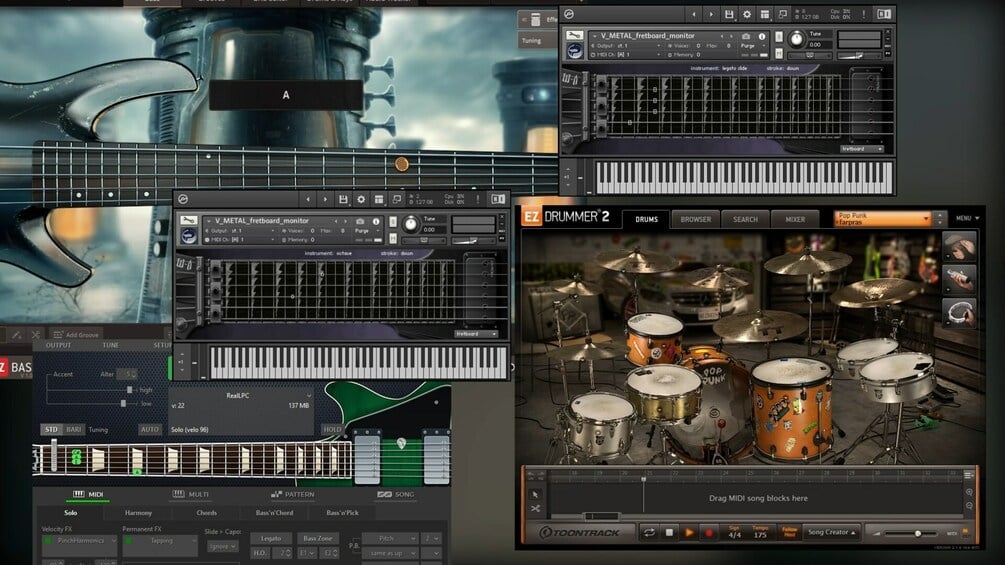Image resolution: width=1005 pixels, height=565 pixels.
Task: Click save icon in legato slide Kontakt window
Action: pyautogui.click(x=729, y=14)
